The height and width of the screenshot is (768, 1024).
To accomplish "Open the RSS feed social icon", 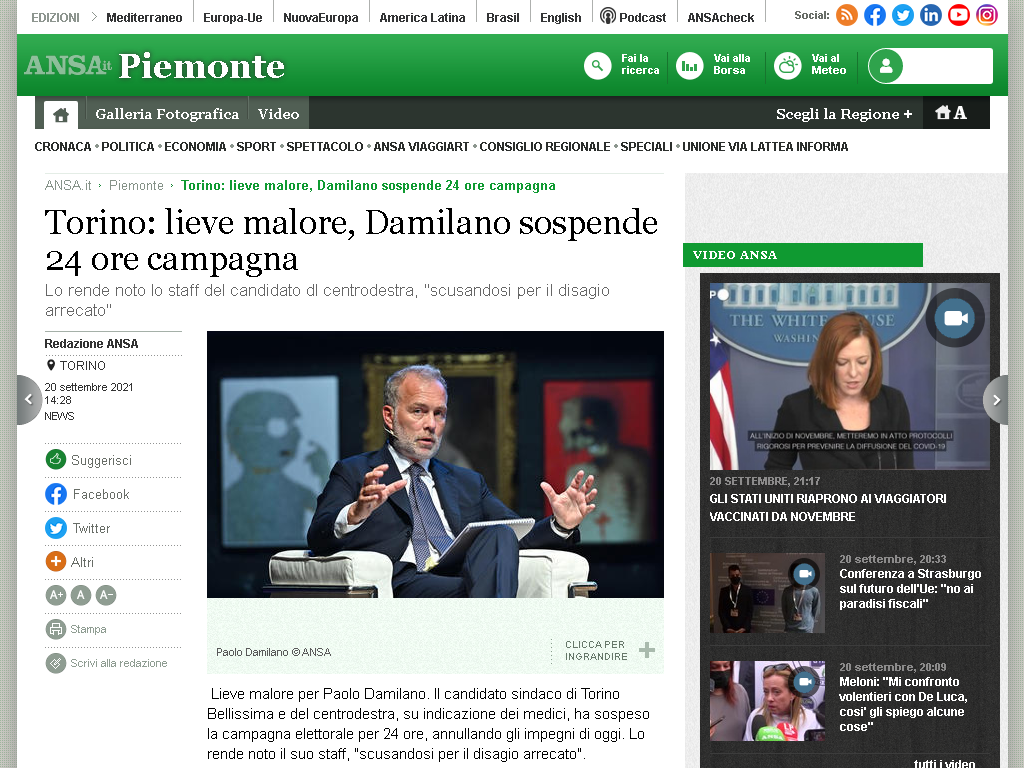I will [846, 15].
